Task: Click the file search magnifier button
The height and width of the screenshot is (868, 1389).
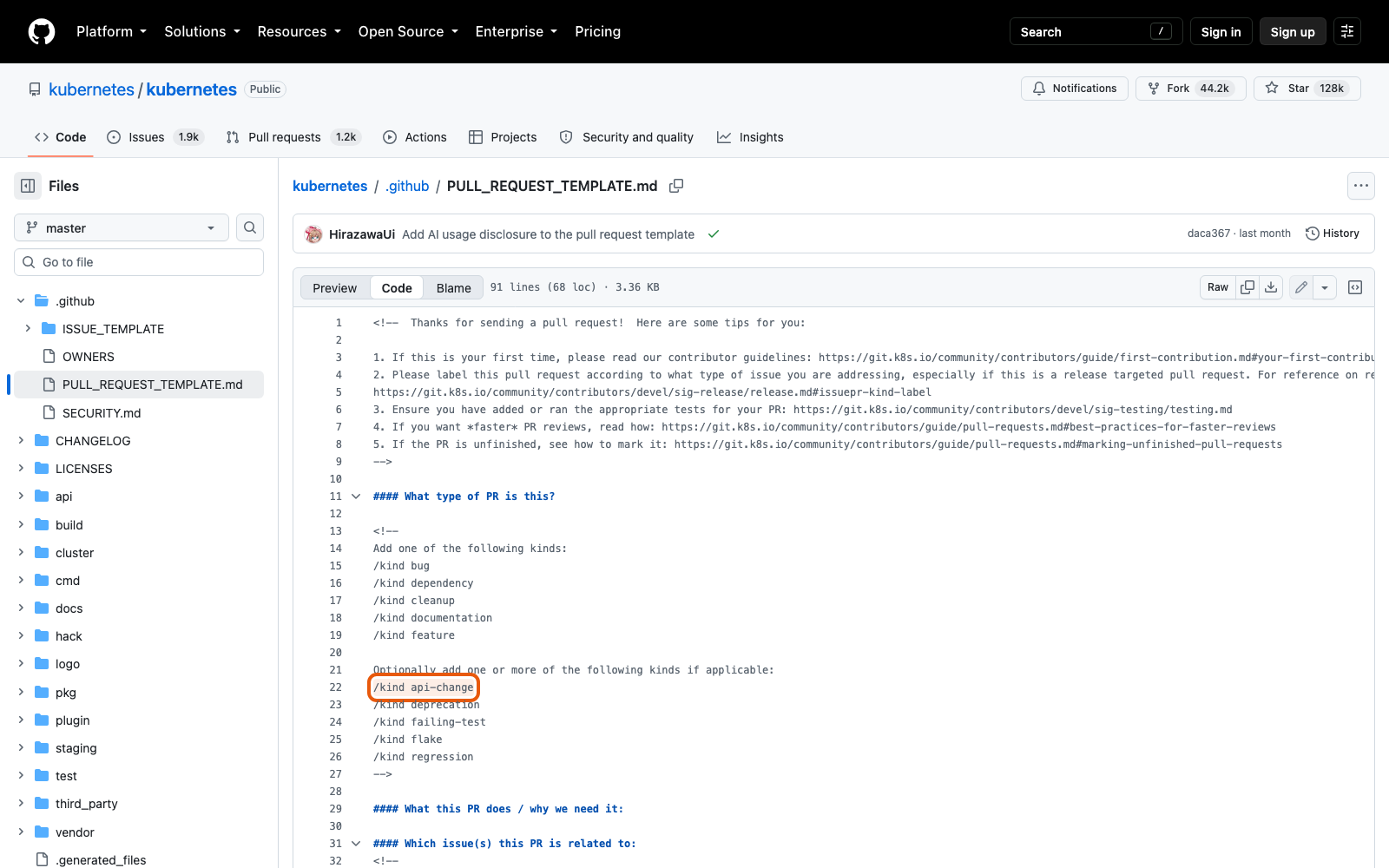Action: click(x=250, y=227)
